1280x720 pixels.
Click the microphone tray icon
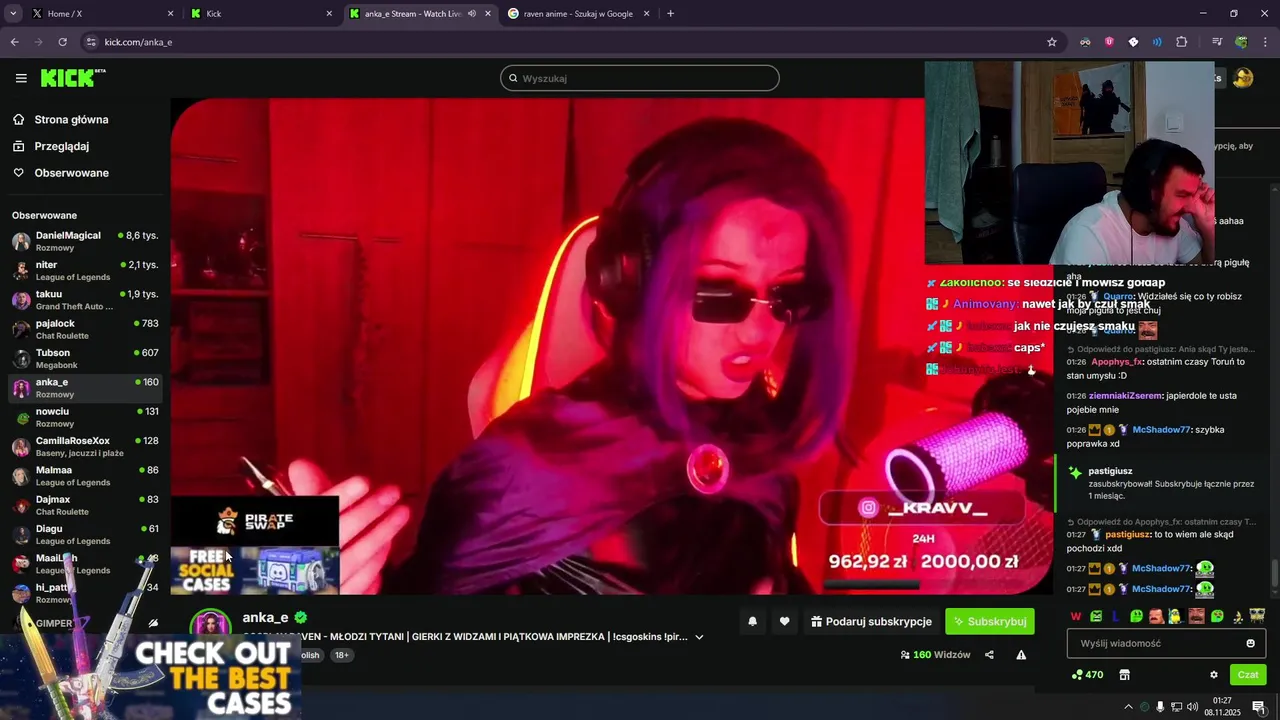point(1160,707)
